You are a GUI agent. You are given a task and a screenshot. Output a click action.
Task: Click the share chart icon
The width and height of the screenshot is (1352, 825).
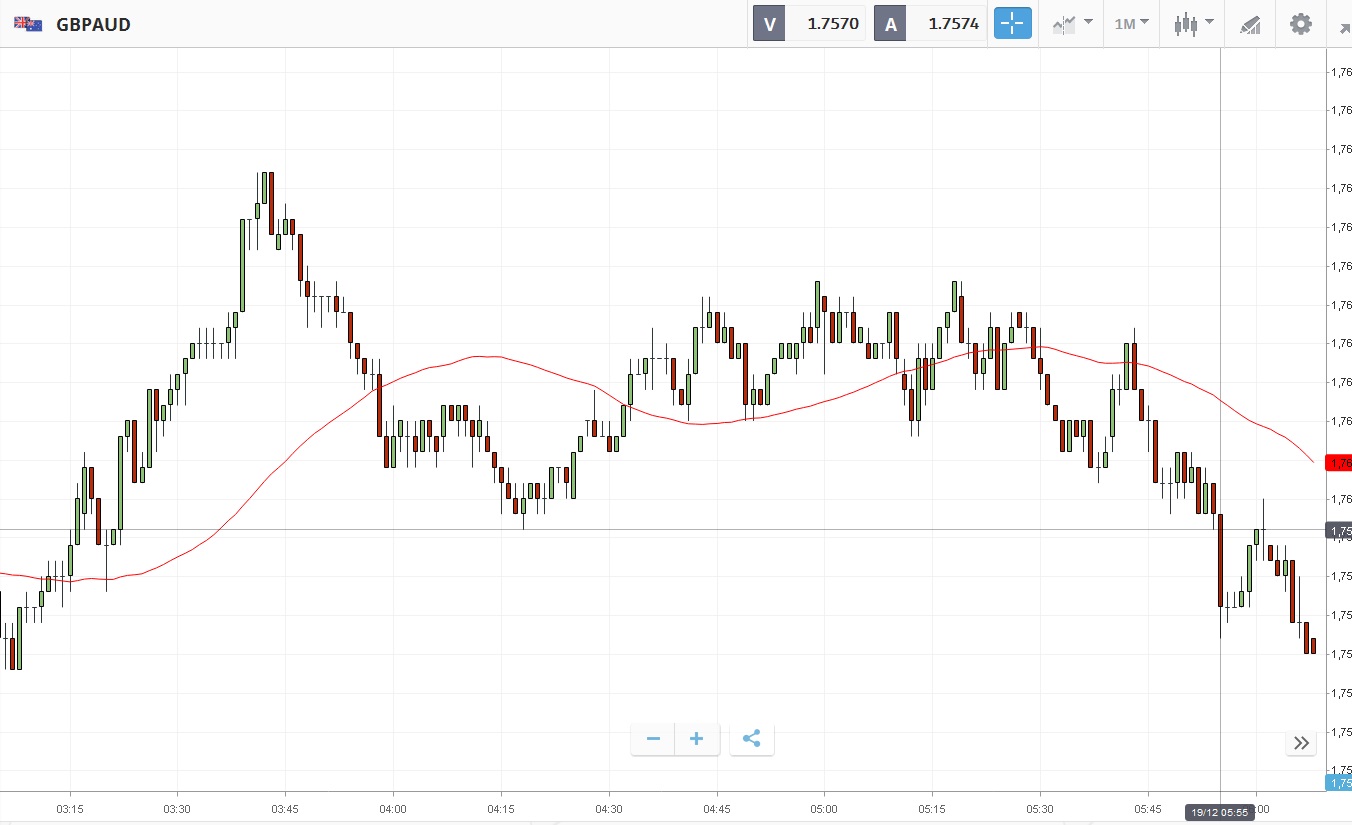click(x=752, y=739)
